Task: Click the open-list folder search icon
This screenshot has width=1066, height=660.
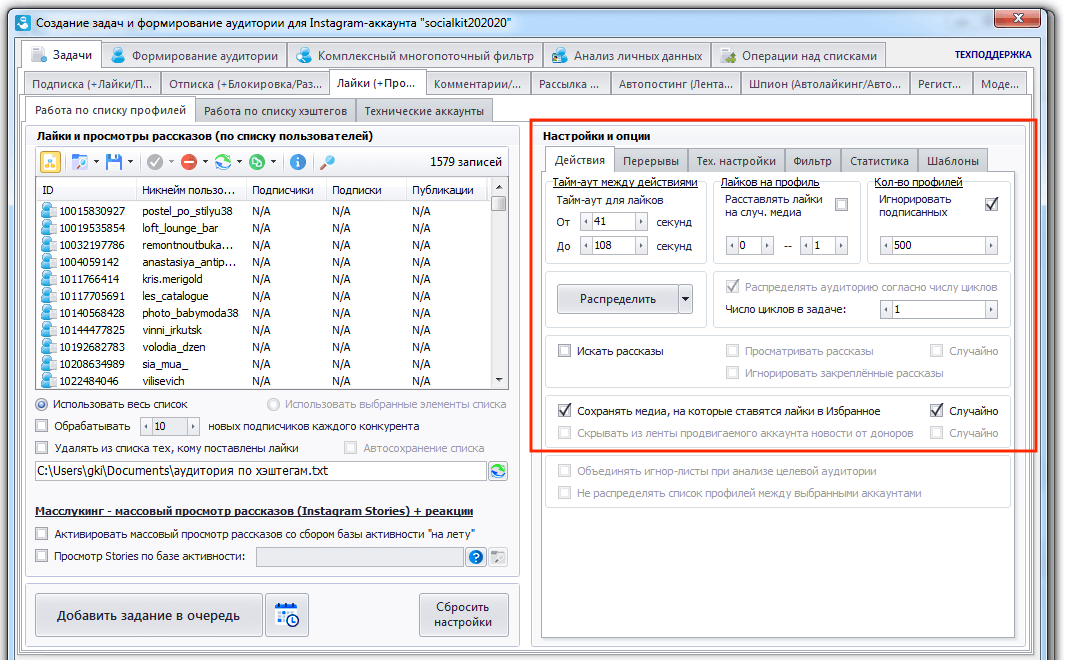Action: (80, 162)
